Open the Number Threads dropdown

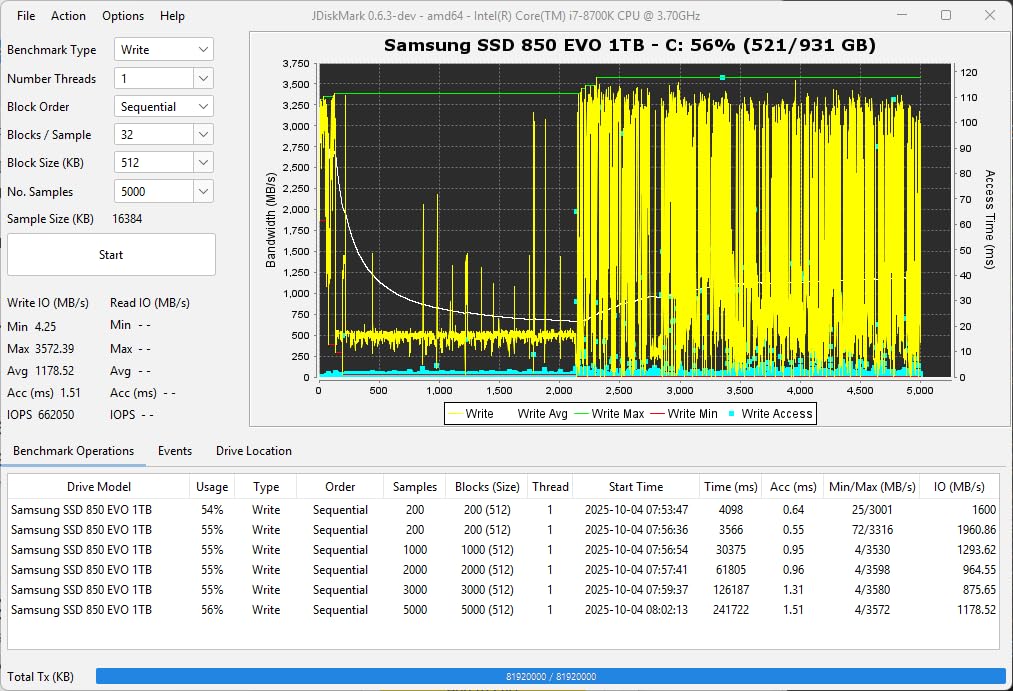pos(163,77)
